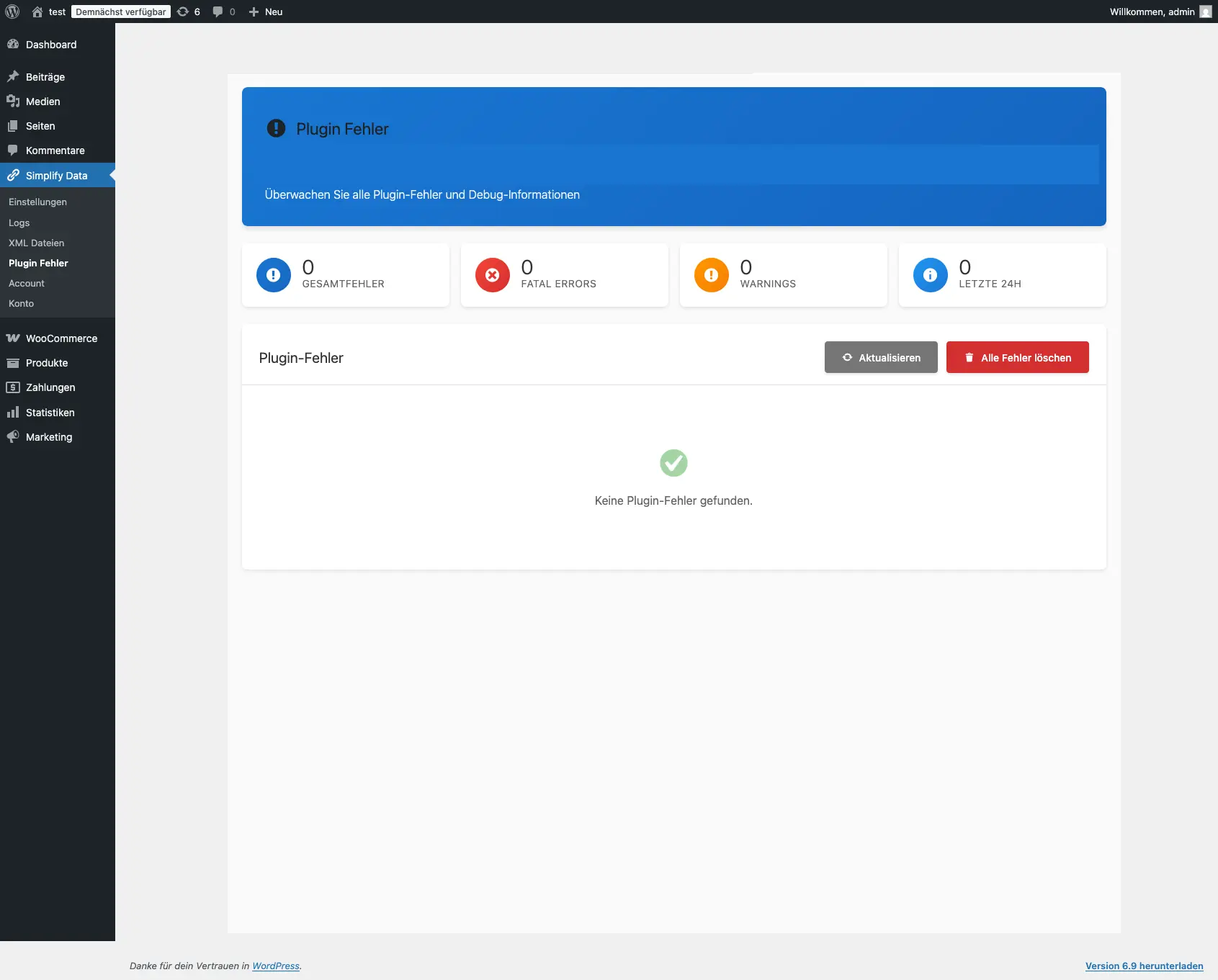Screen dimensions: 1218x980
Task: Open the Neu dropdown in admin bar
Action: (266, 12)
